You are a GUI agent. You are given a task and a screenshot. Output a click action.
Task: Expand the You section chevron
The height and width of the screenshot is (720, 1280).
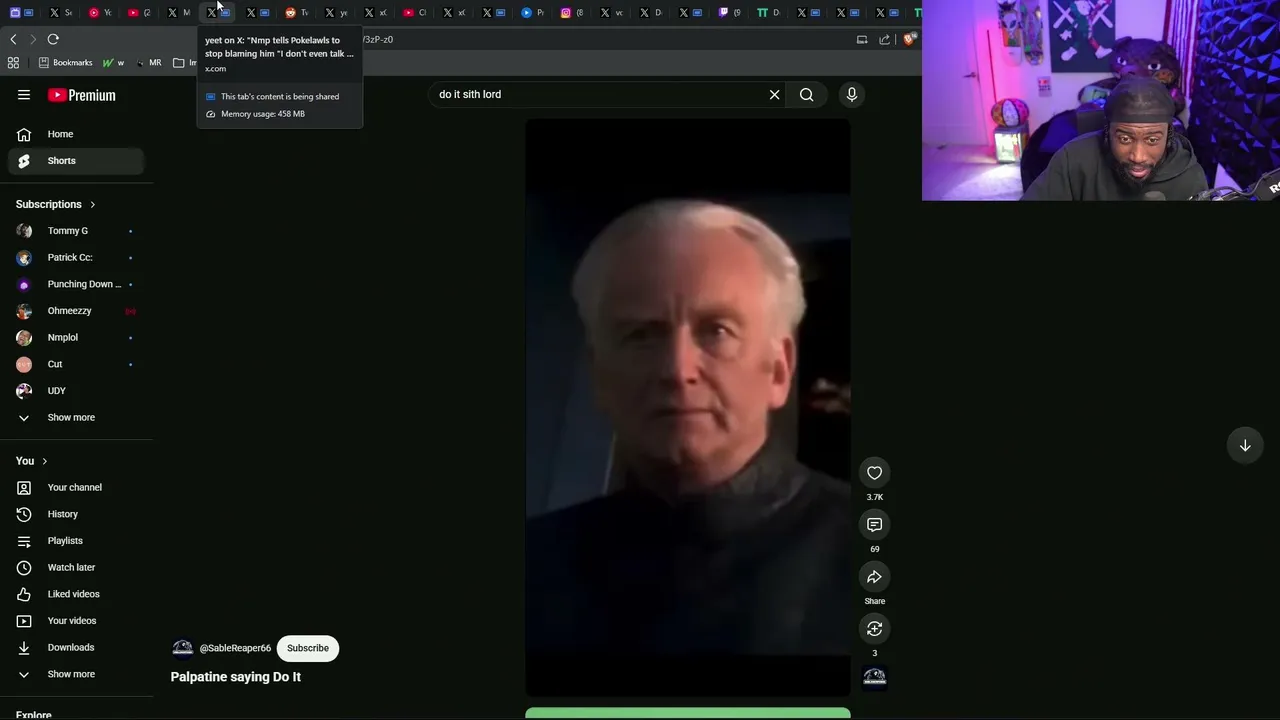tap(44, 461)
